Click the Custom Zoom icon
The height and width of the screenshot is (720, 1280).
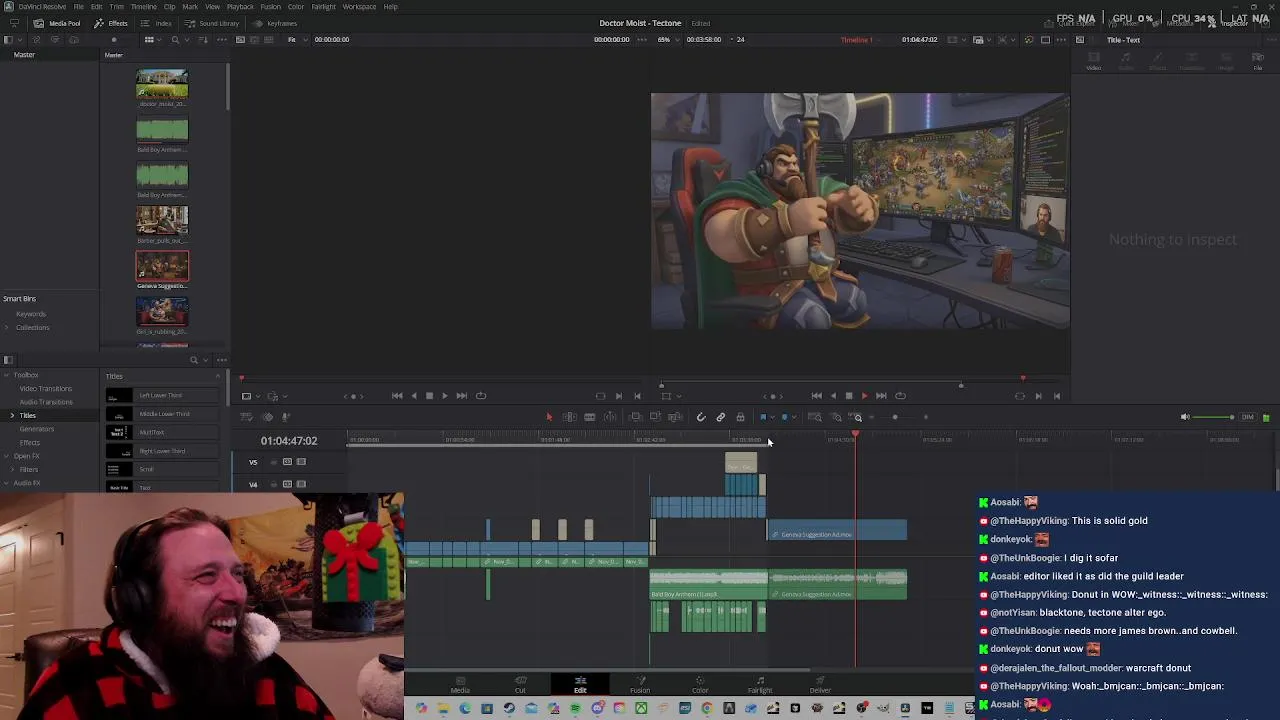(x=857, y=417)
